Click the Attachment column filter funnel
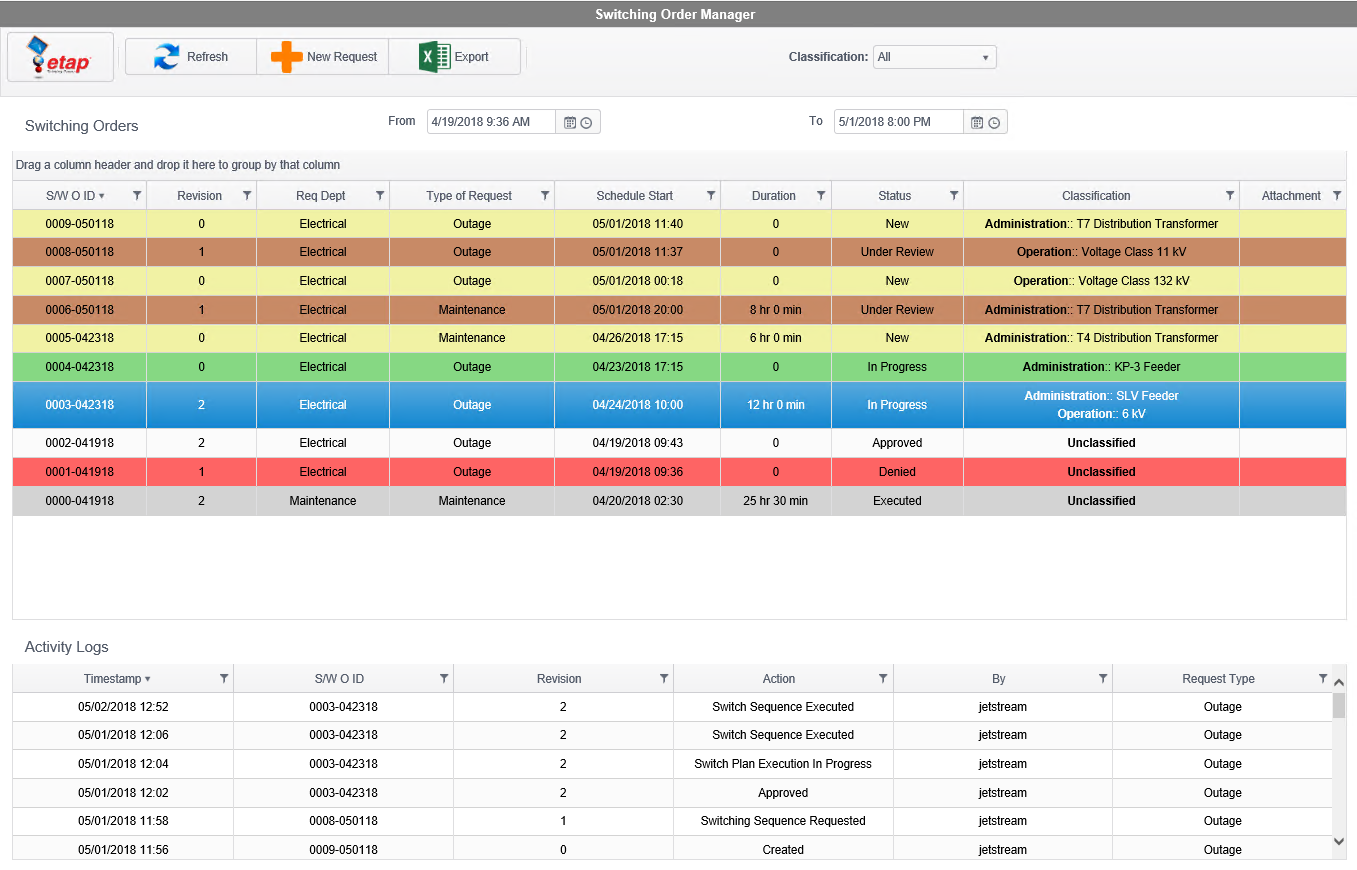 pyautogui.click(x=1337, y=195)
